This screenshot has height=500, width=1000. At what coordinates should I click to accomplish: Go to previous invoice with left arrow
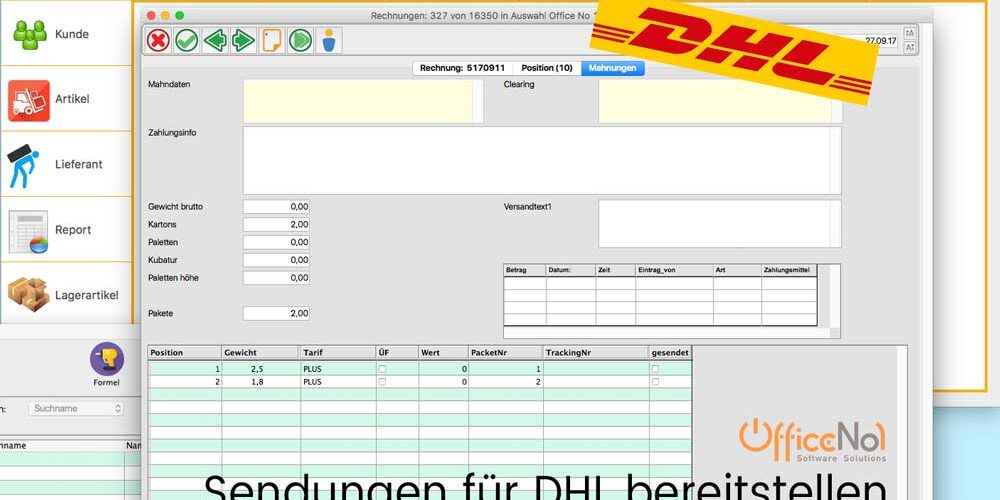[x=215, y=40]
